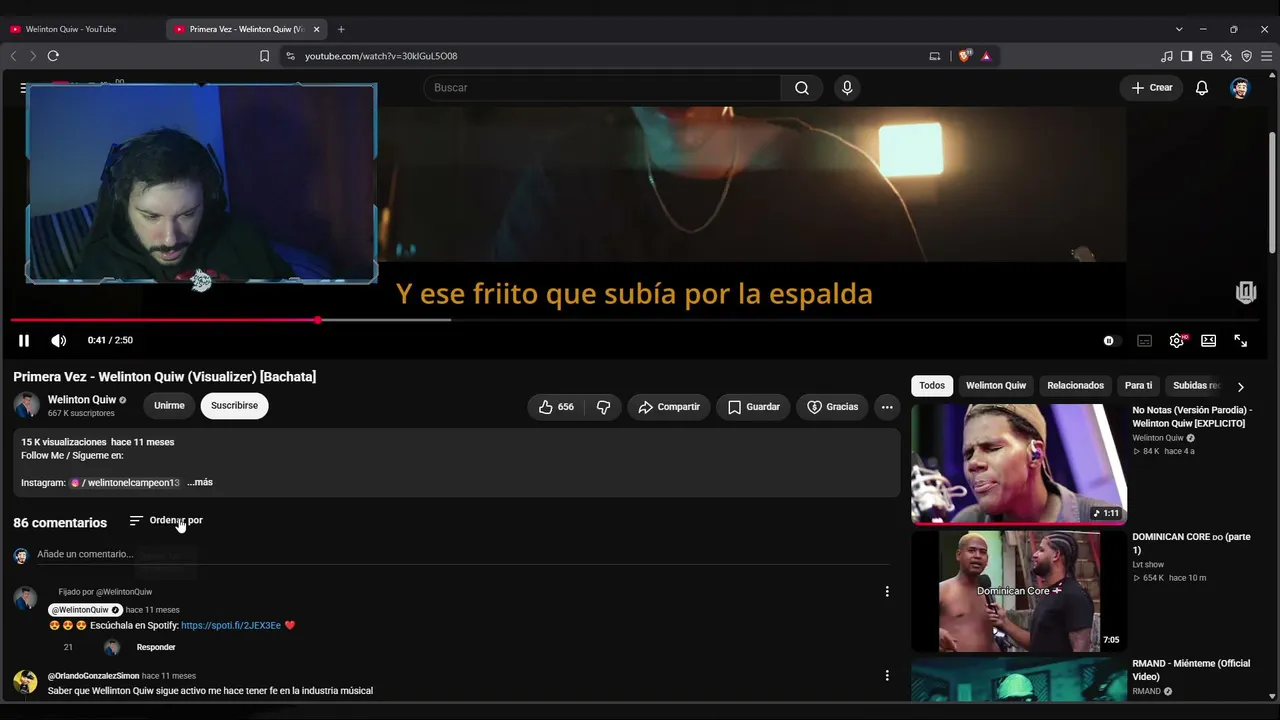Open the Crear create menu
This screenshot has width=1280, height=720.
coord(1152,88)
